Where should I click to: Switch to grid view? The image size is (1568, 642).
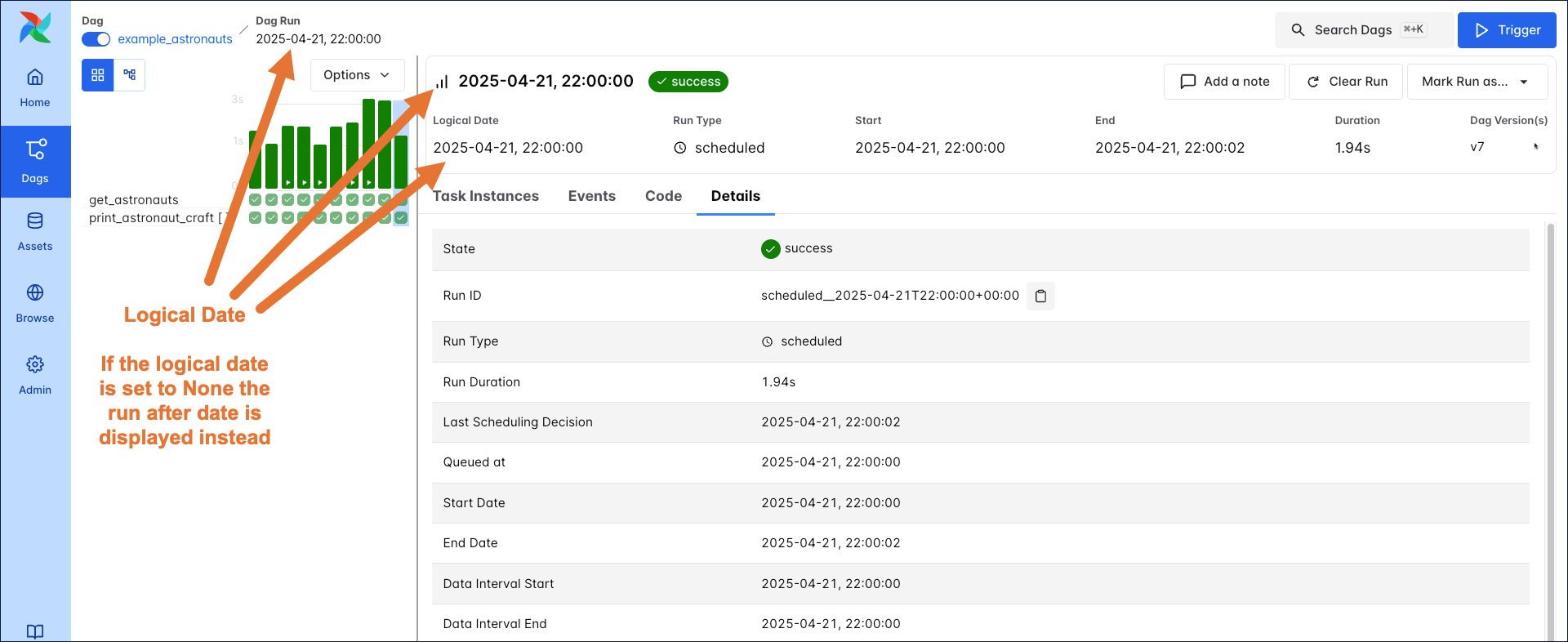98,75
